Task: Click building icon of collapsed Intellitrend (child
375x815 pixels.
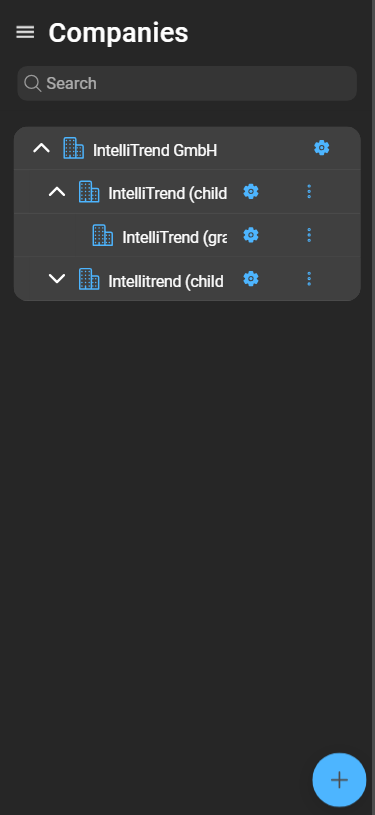Action: coord(89,279)
